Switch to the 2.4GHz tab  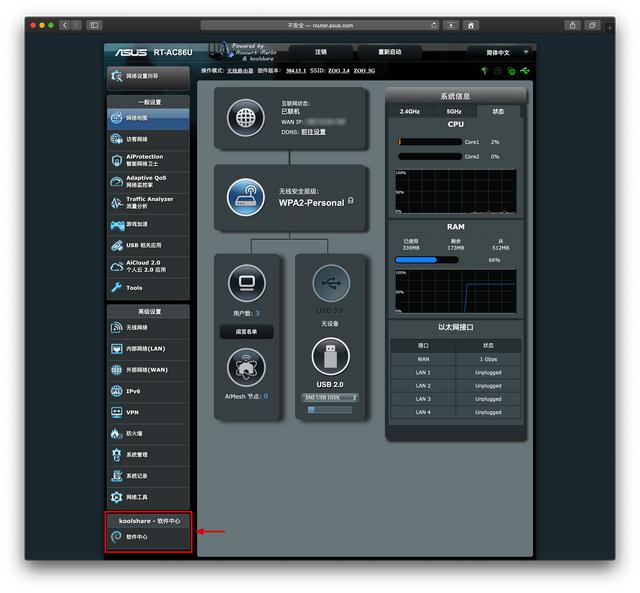pos(410,111)
